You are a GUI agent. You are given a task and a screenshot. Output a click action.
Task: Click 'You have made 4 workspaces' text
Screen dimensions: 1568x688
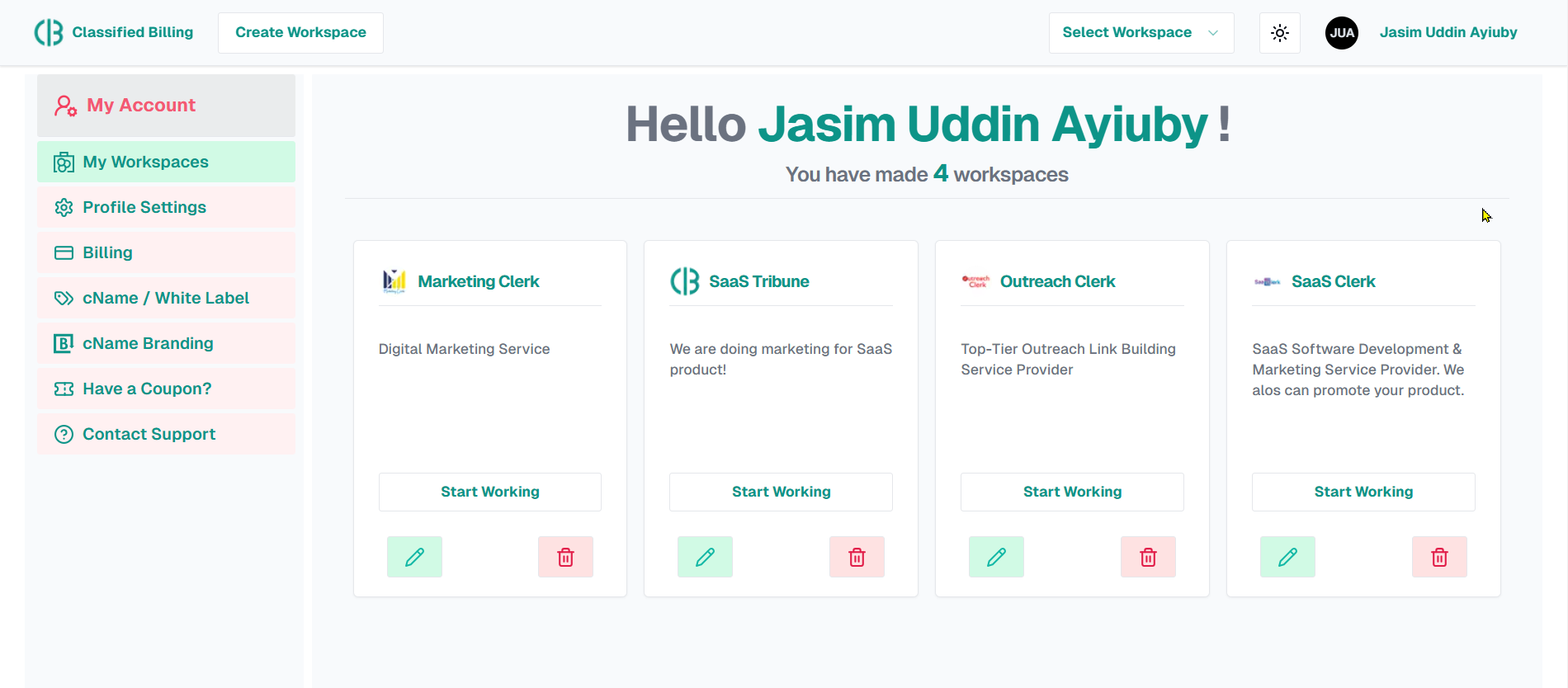927,174
